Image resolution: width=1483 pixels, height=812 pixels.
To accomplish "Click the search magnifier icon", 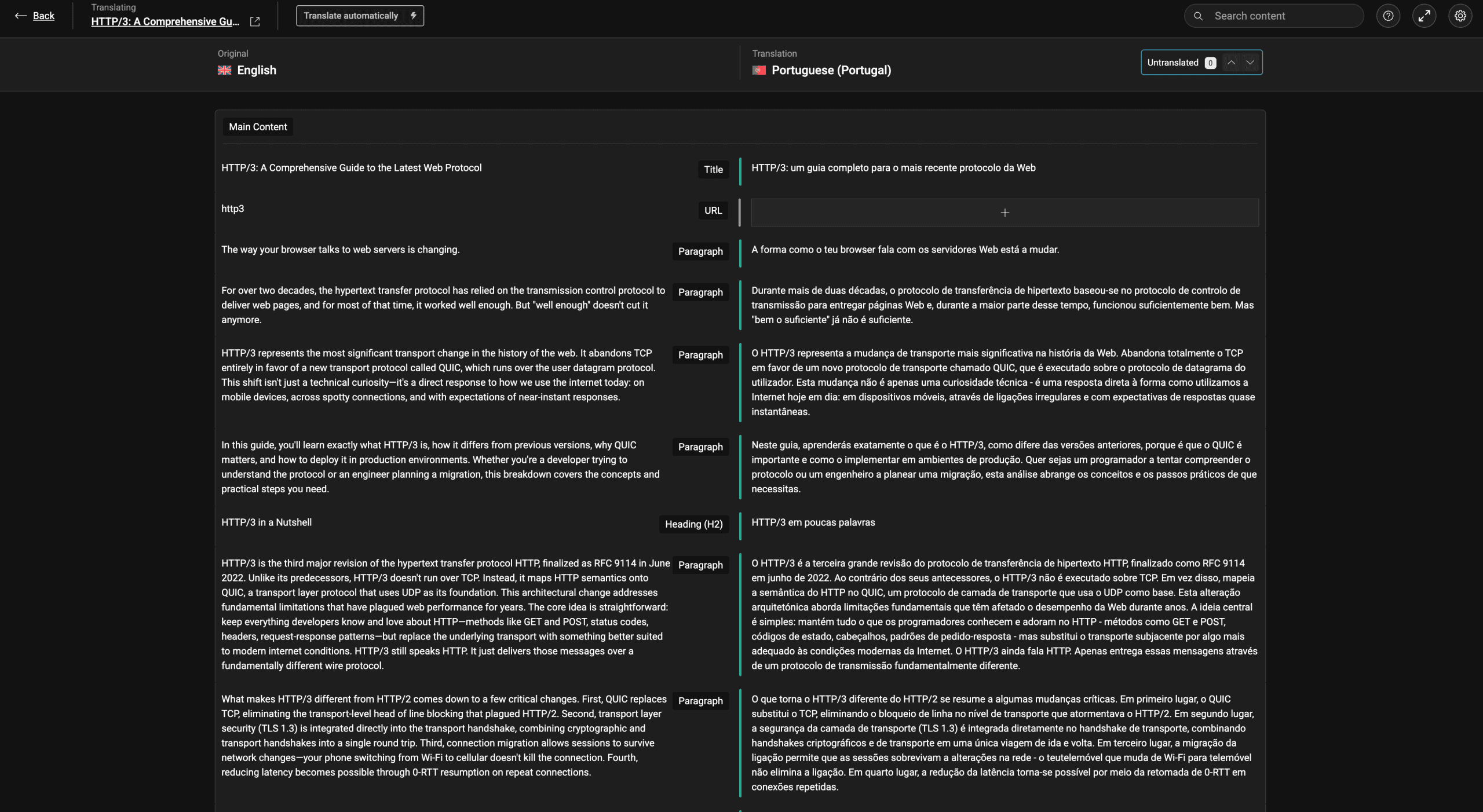I will tap(1198, 16).
